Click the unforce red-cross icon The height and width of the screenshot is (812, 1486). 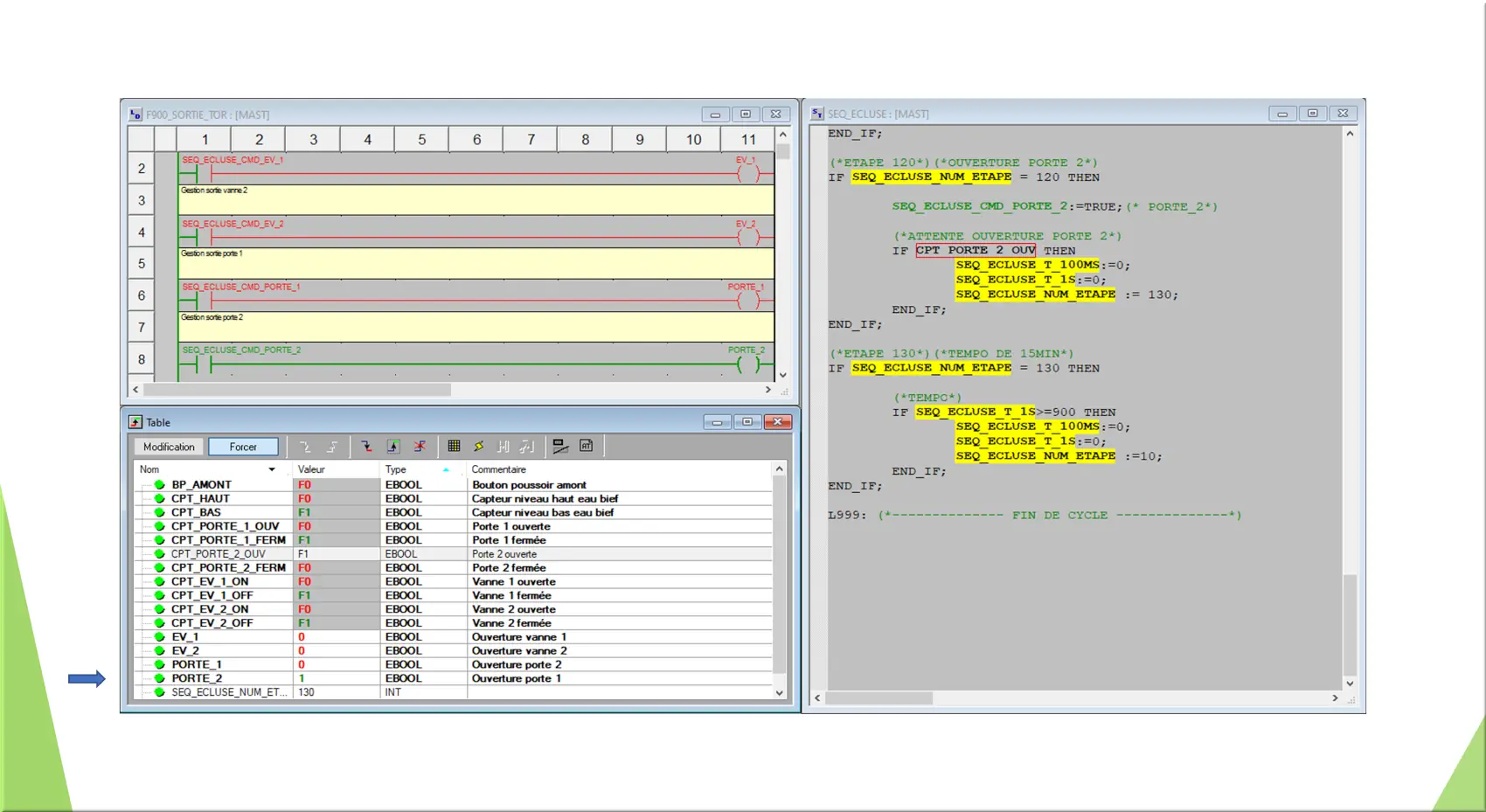(420, 447)
